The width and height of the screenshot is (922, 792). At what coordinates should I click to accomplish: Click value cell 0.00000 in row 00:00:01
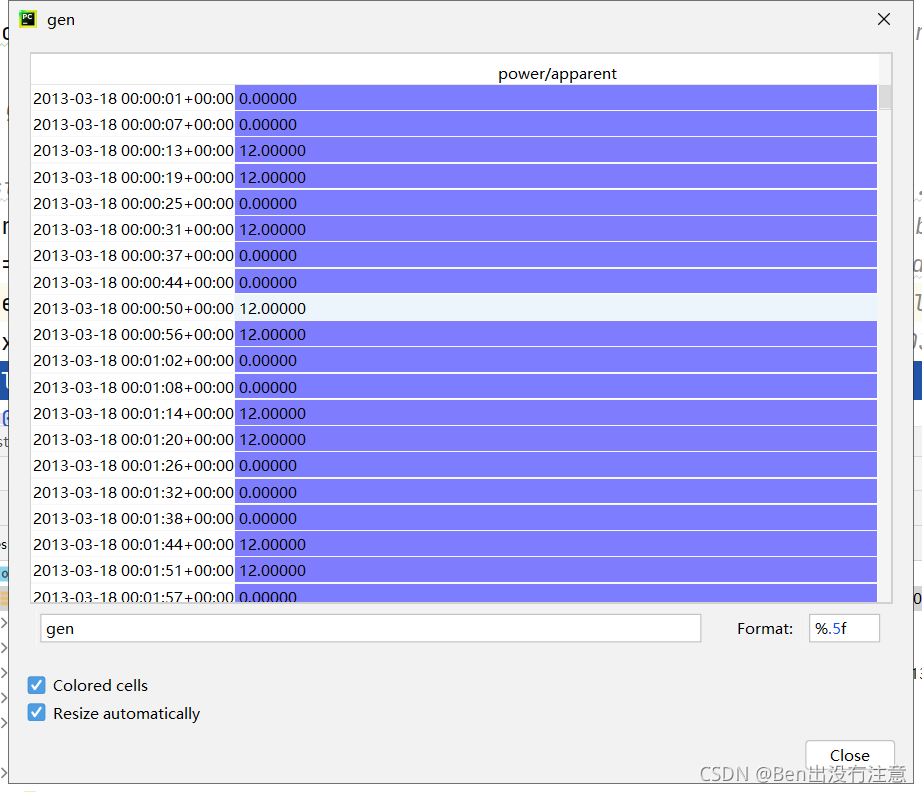(556, 98)
